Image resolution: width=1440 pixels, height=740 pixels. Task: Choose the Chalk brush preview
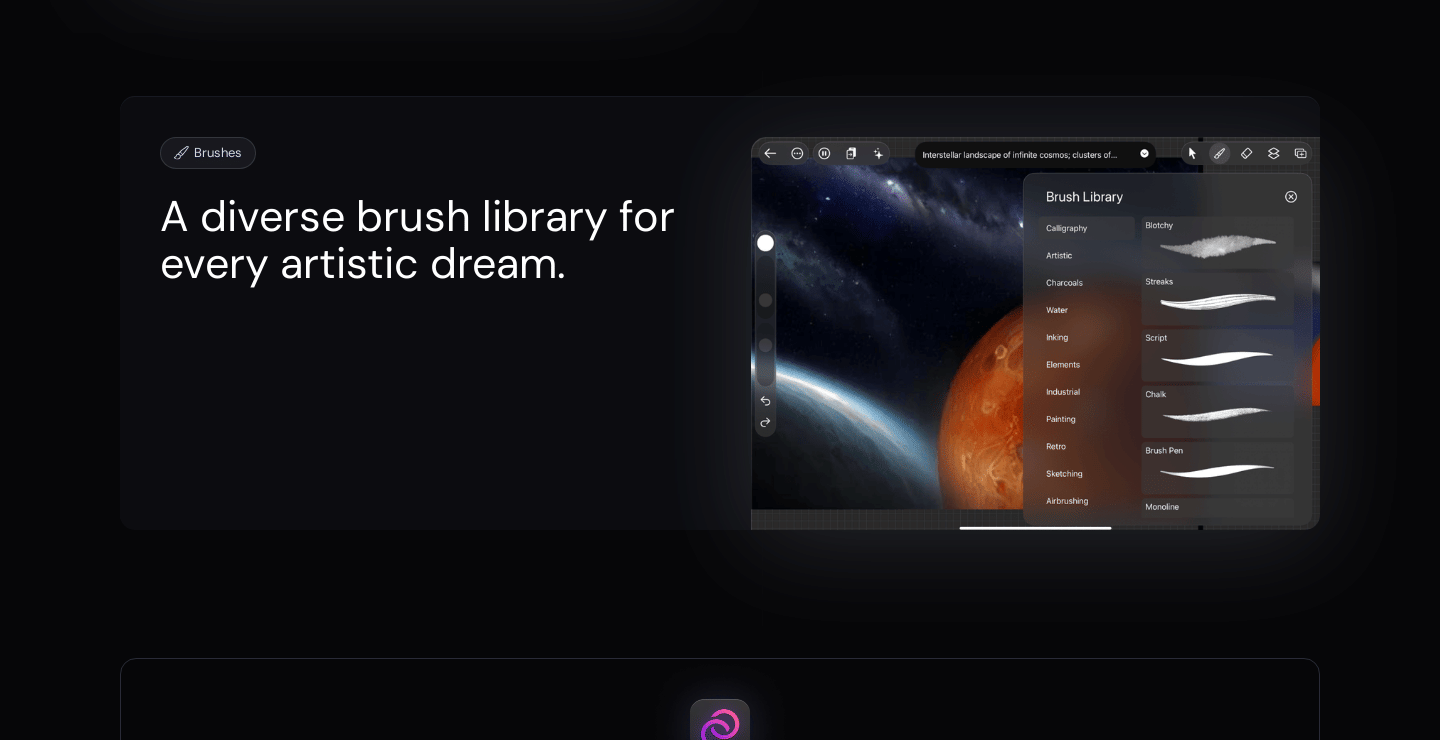(x=1217, y=412)
